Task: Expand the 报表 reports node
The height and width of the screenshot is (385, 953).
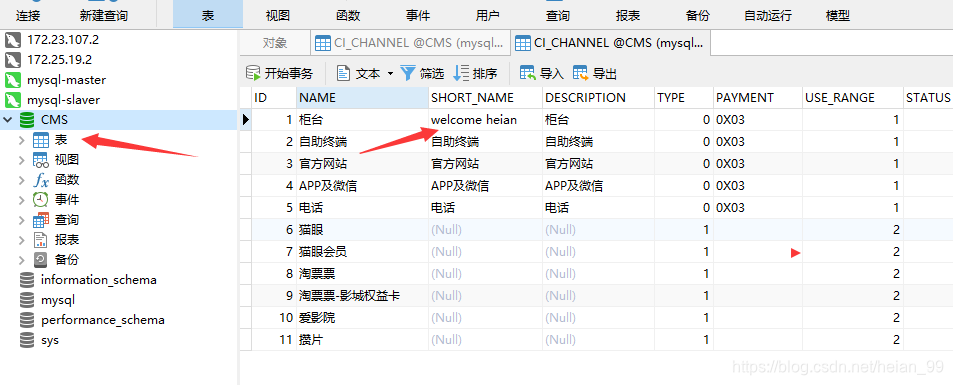Action: coord(22,240)
